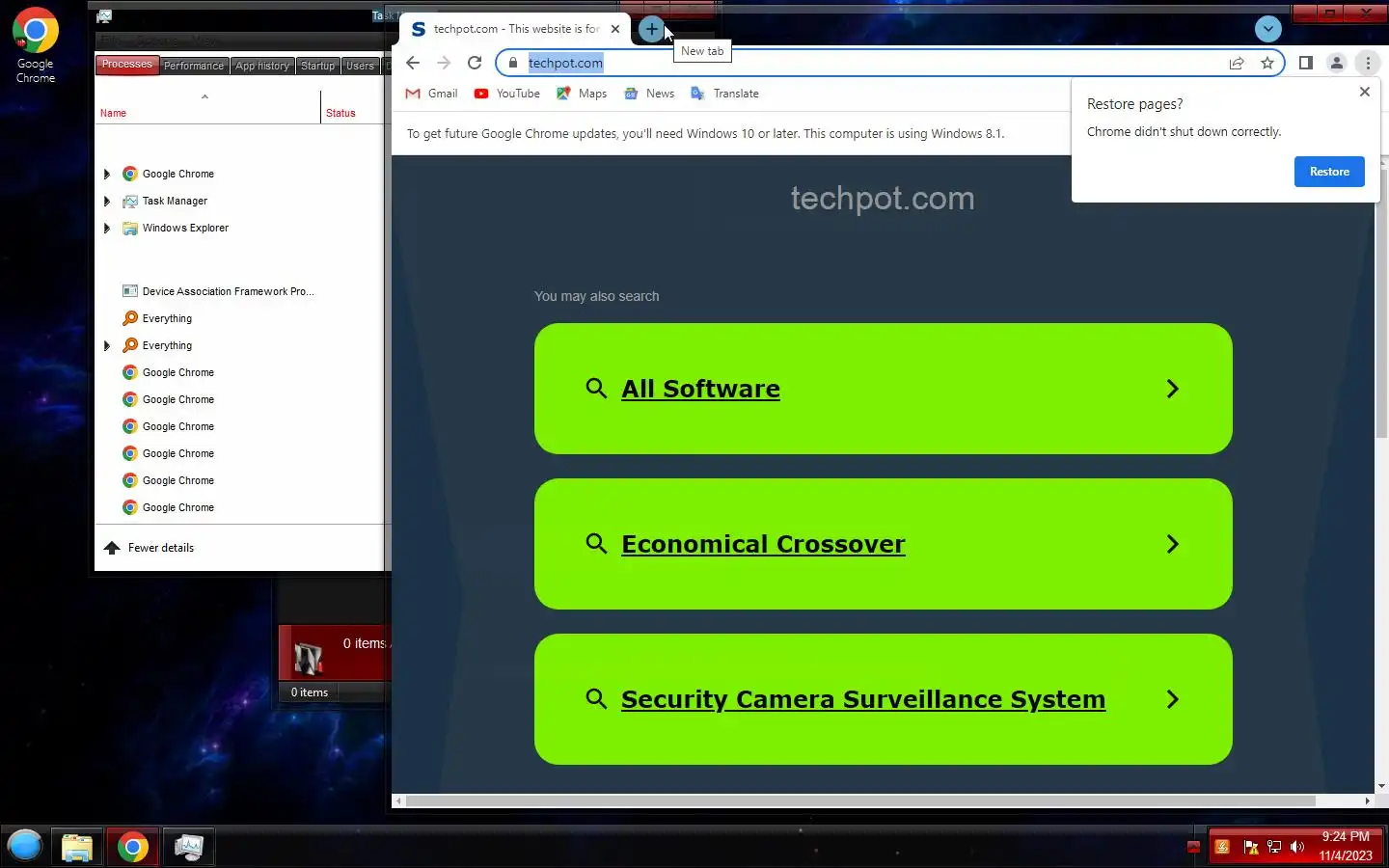
Task: Click the magnifier icon beside All Software
Action: [596, 389]
